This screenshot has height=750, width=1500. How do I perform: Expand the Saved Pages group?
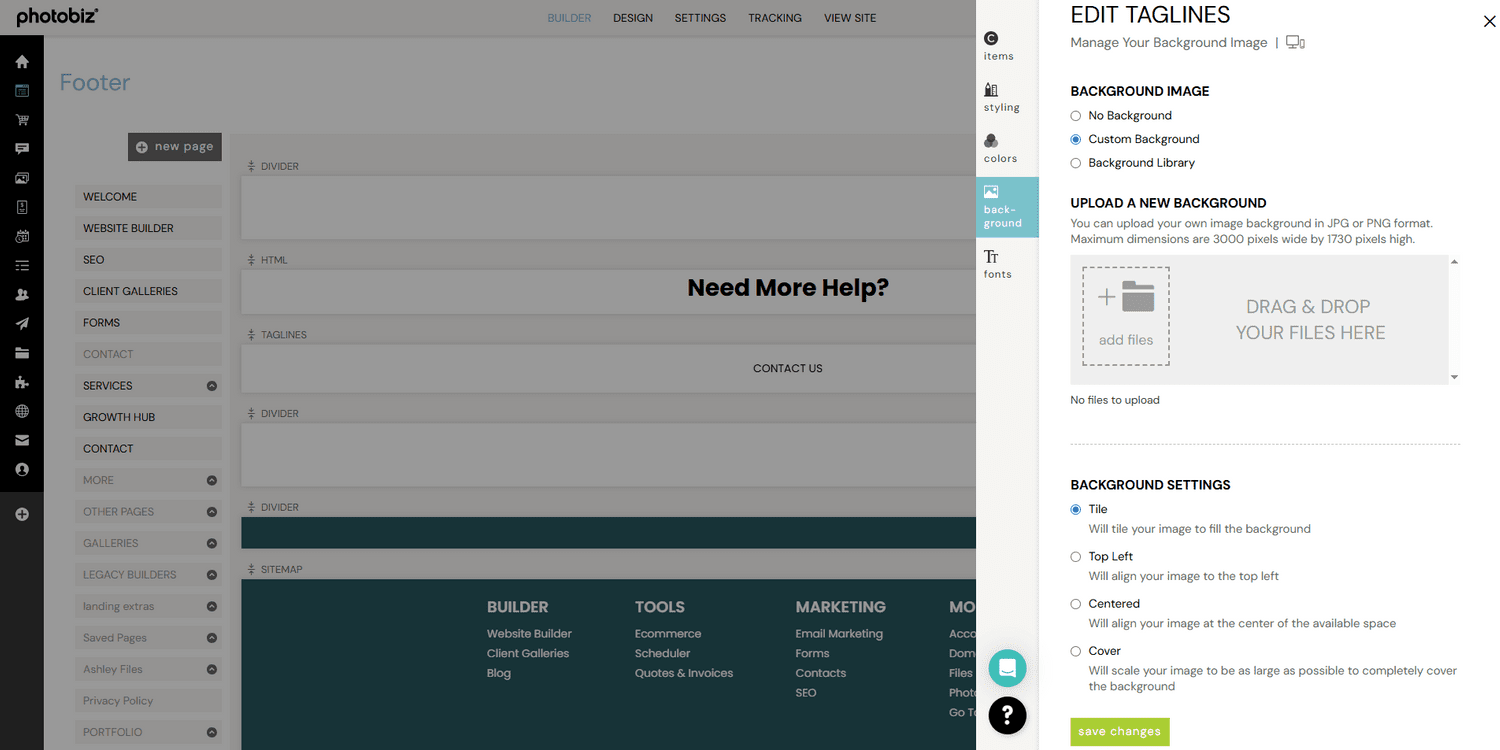pos(212,638)
